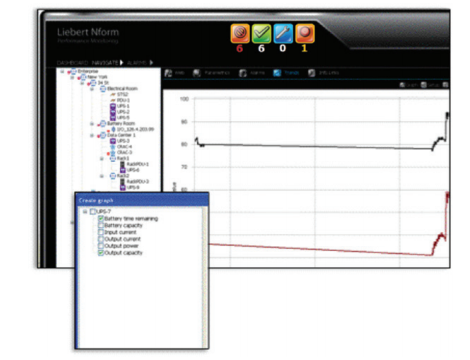The image size is (470, 360).
Task: Select the UPS-1 device icon in tree
Action: [x=113, y=106]
